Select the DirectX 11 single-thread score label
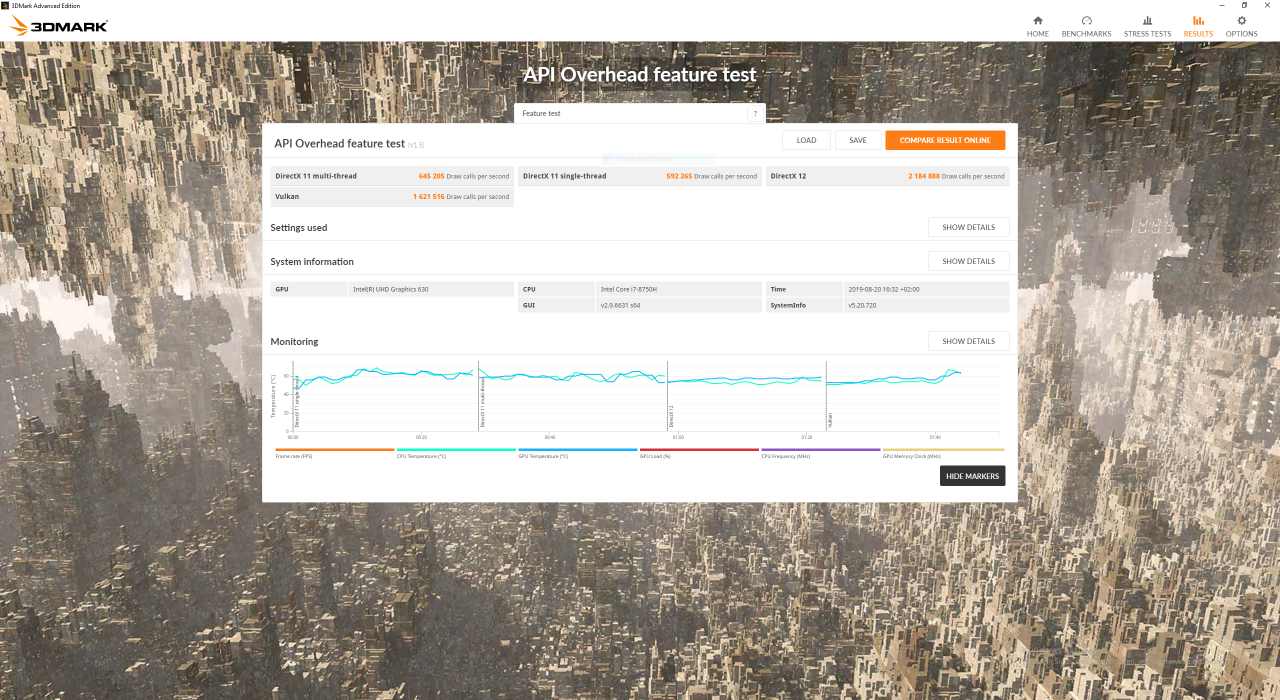This screenshot has width=1280, height=700. pos(564,176)
